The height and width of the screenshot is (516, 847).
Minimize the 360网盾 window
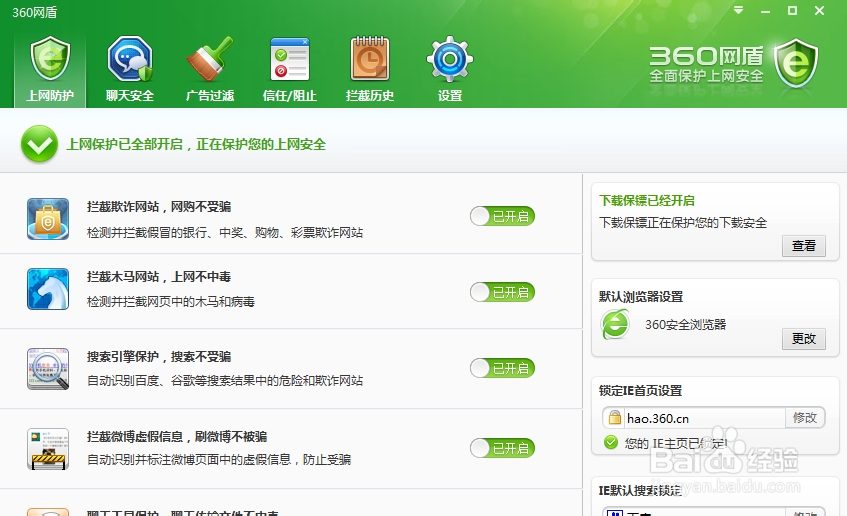(x=765, y=11)
